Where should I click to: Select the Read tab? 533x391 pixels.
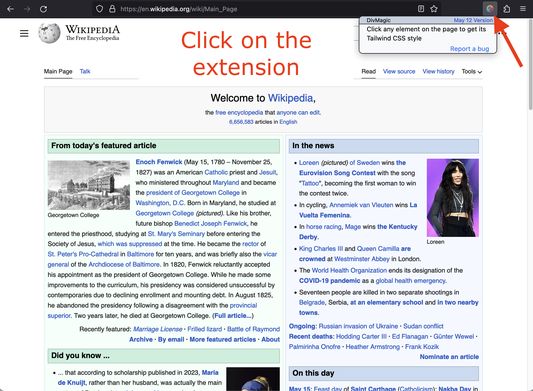[368, 71]
